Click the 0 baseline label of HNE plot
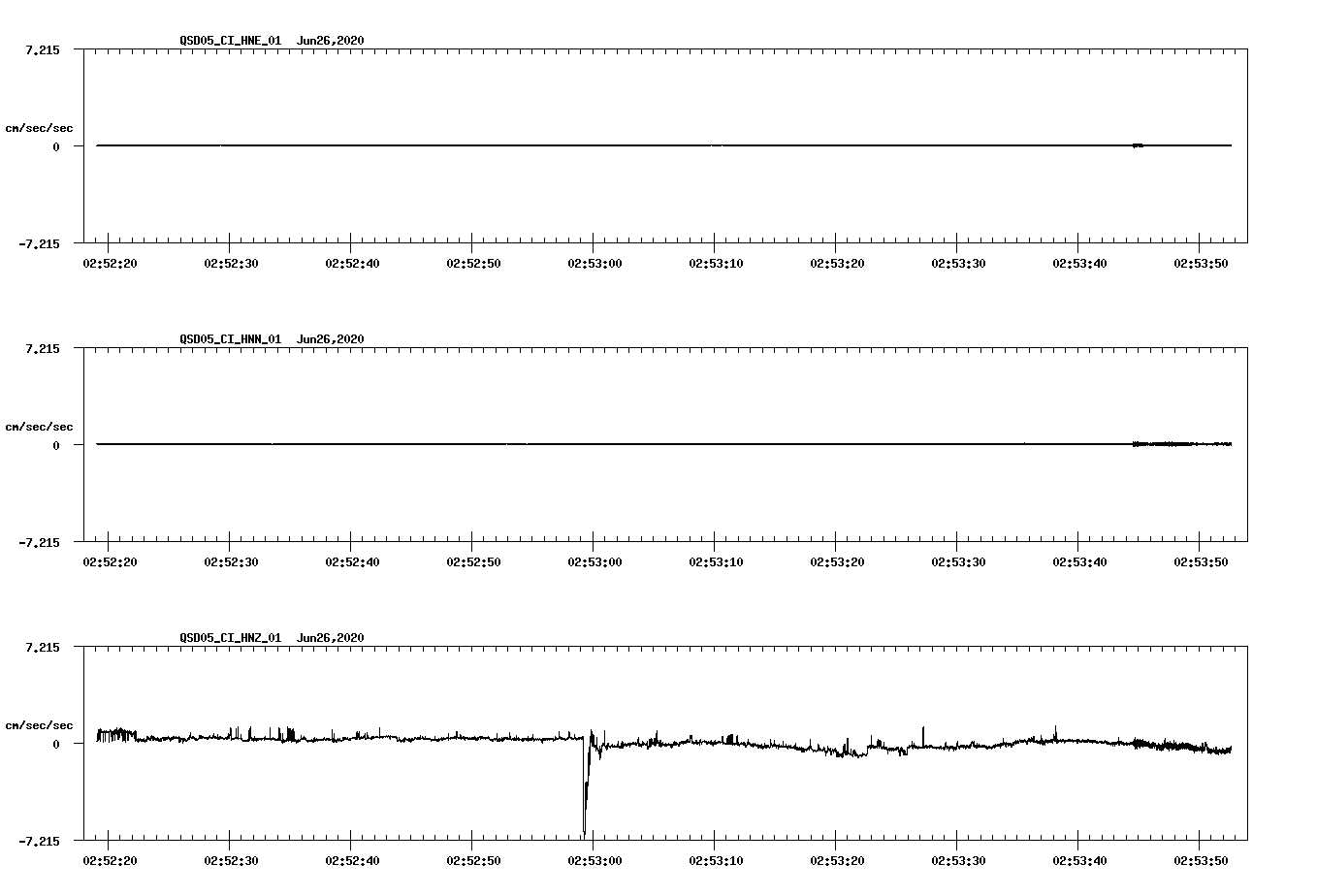The image size is (1317, 896). (56, 146)
